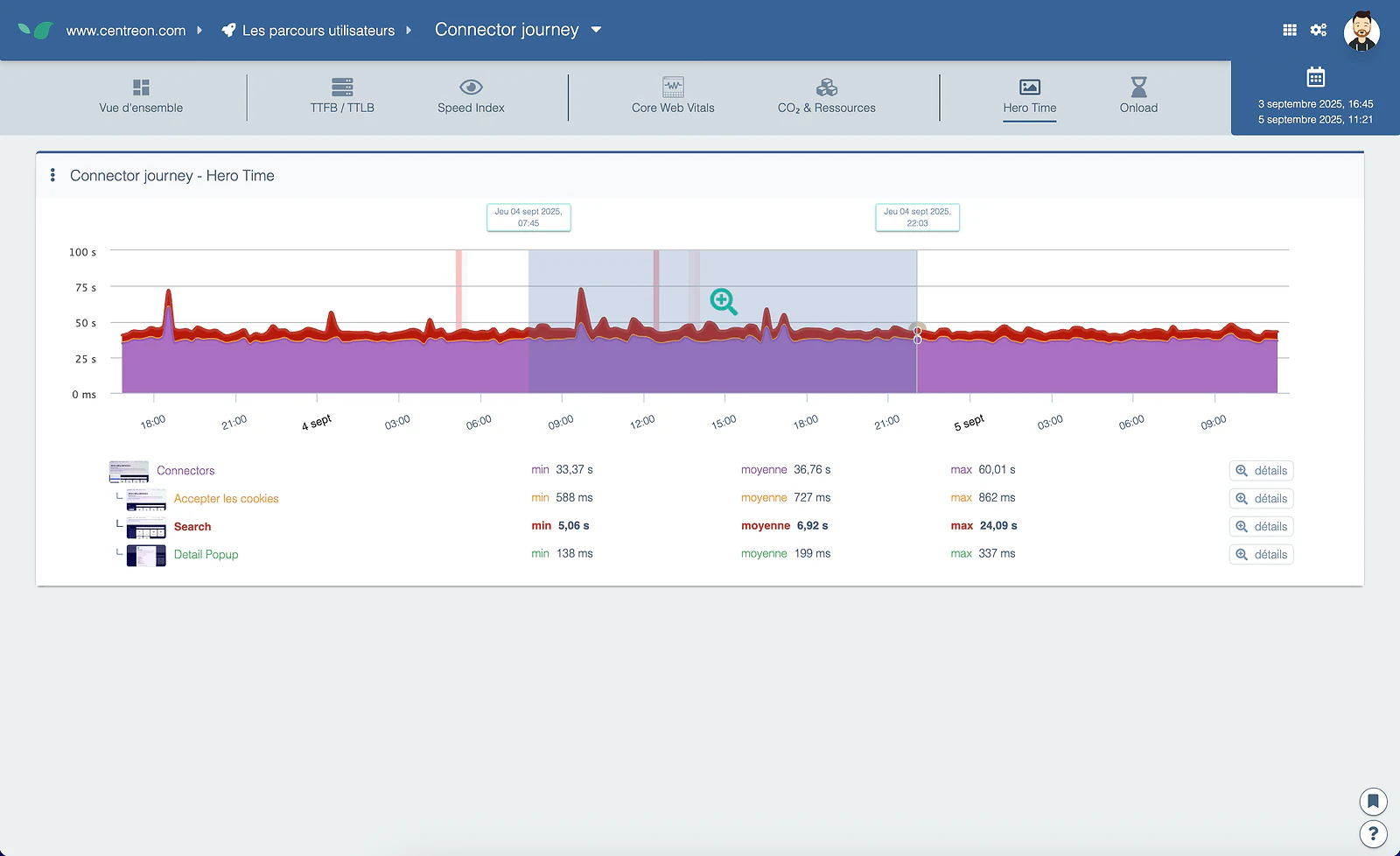Open the three-dot panel options menu

point(52,175)
